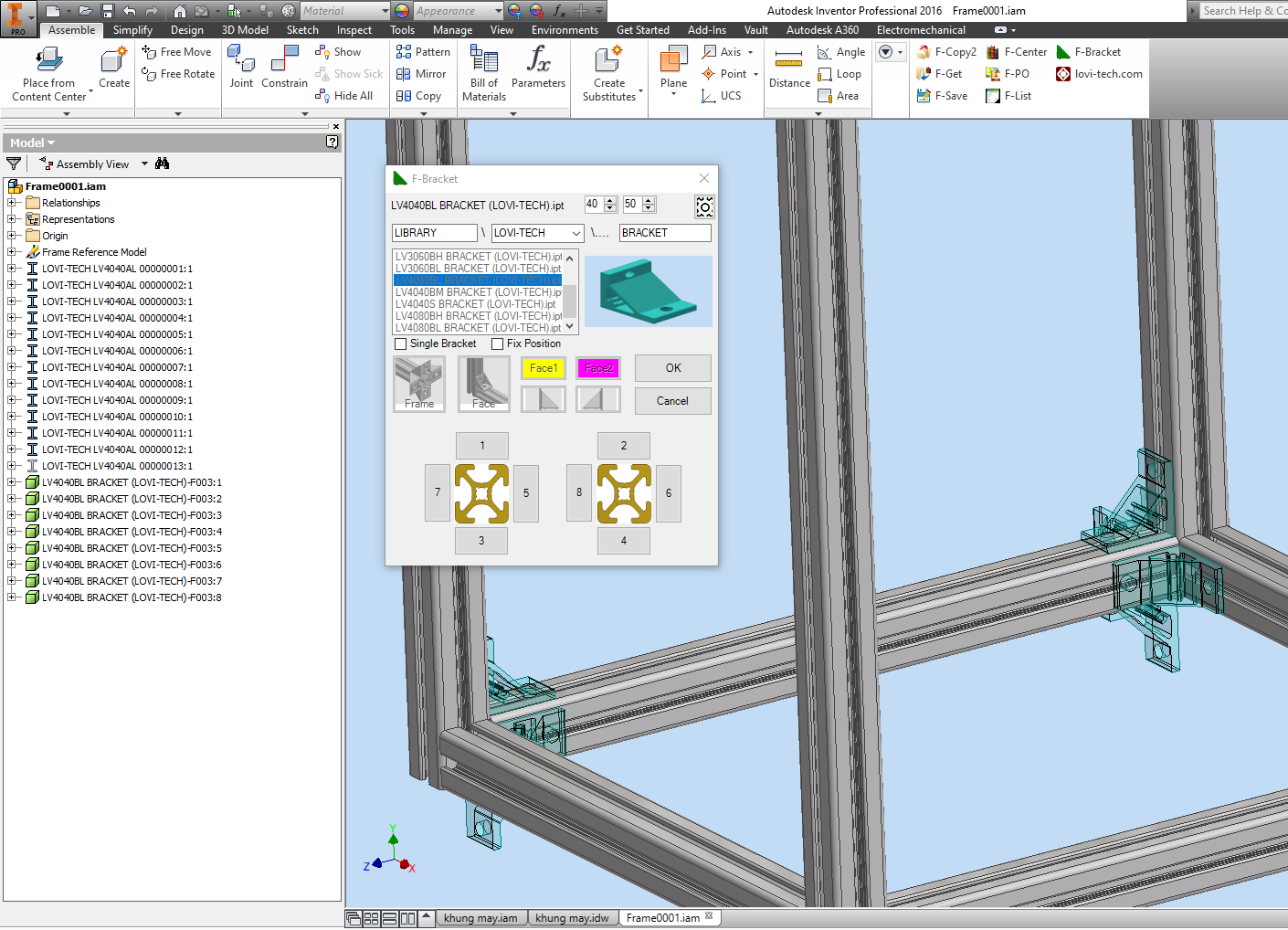Toggle the right bracket orientation button

pos(598,399)
